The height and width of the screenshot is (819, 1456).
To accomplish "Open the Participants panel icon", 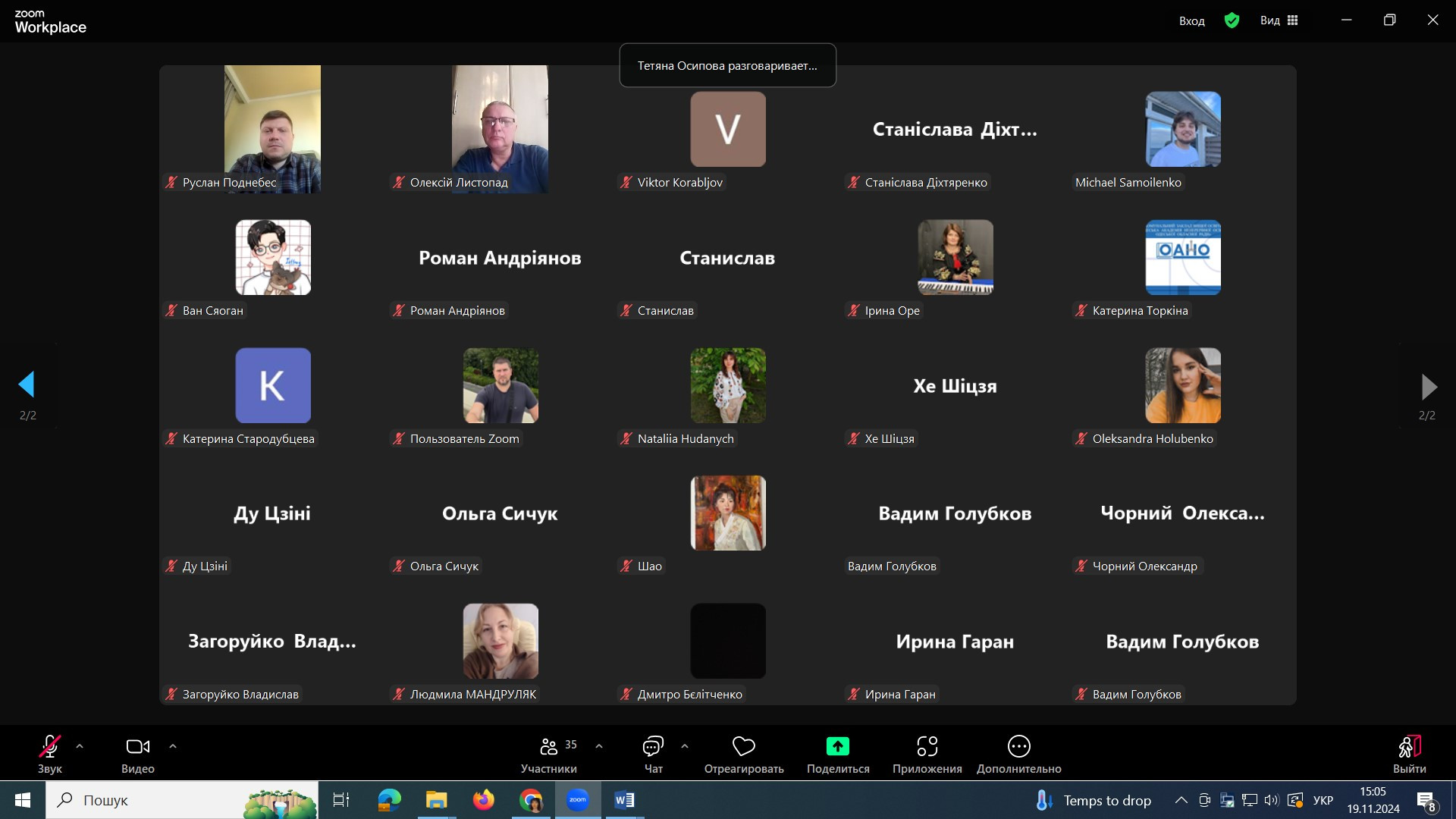I will tap(549, 747).
